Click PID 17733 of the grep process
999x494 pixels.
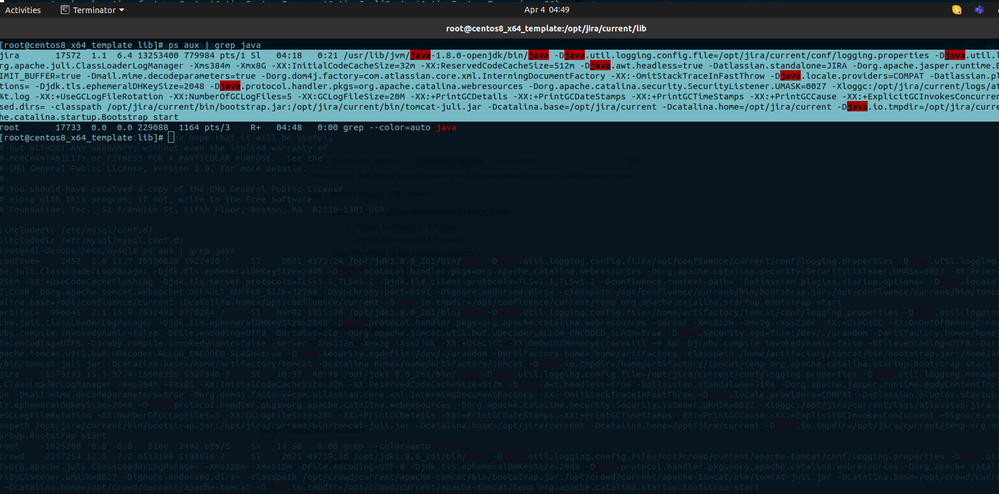click(x=69, y=127)
